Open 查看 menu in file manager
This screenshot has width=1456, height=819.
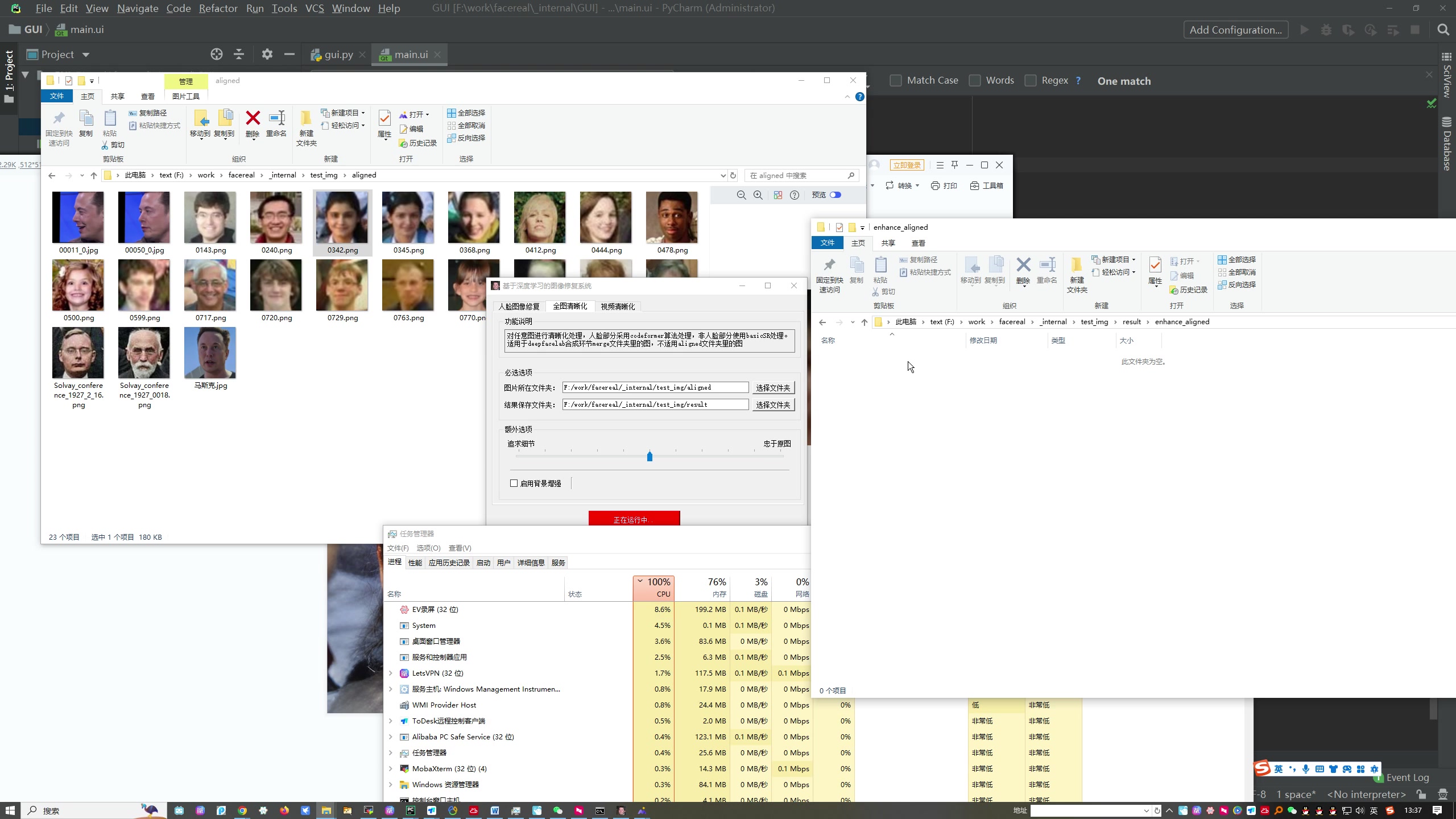tap(148, 96)
